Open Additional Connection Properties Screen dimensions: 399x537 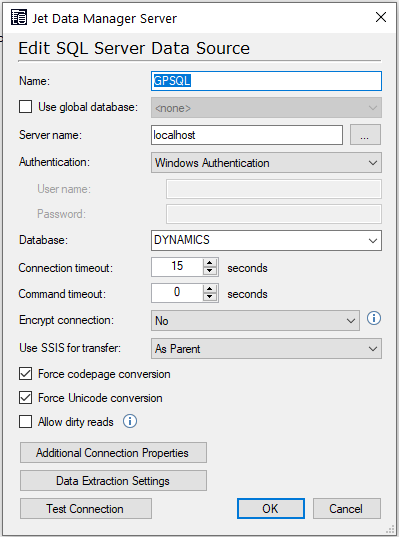pyautogui.click(x=113, y=453)
